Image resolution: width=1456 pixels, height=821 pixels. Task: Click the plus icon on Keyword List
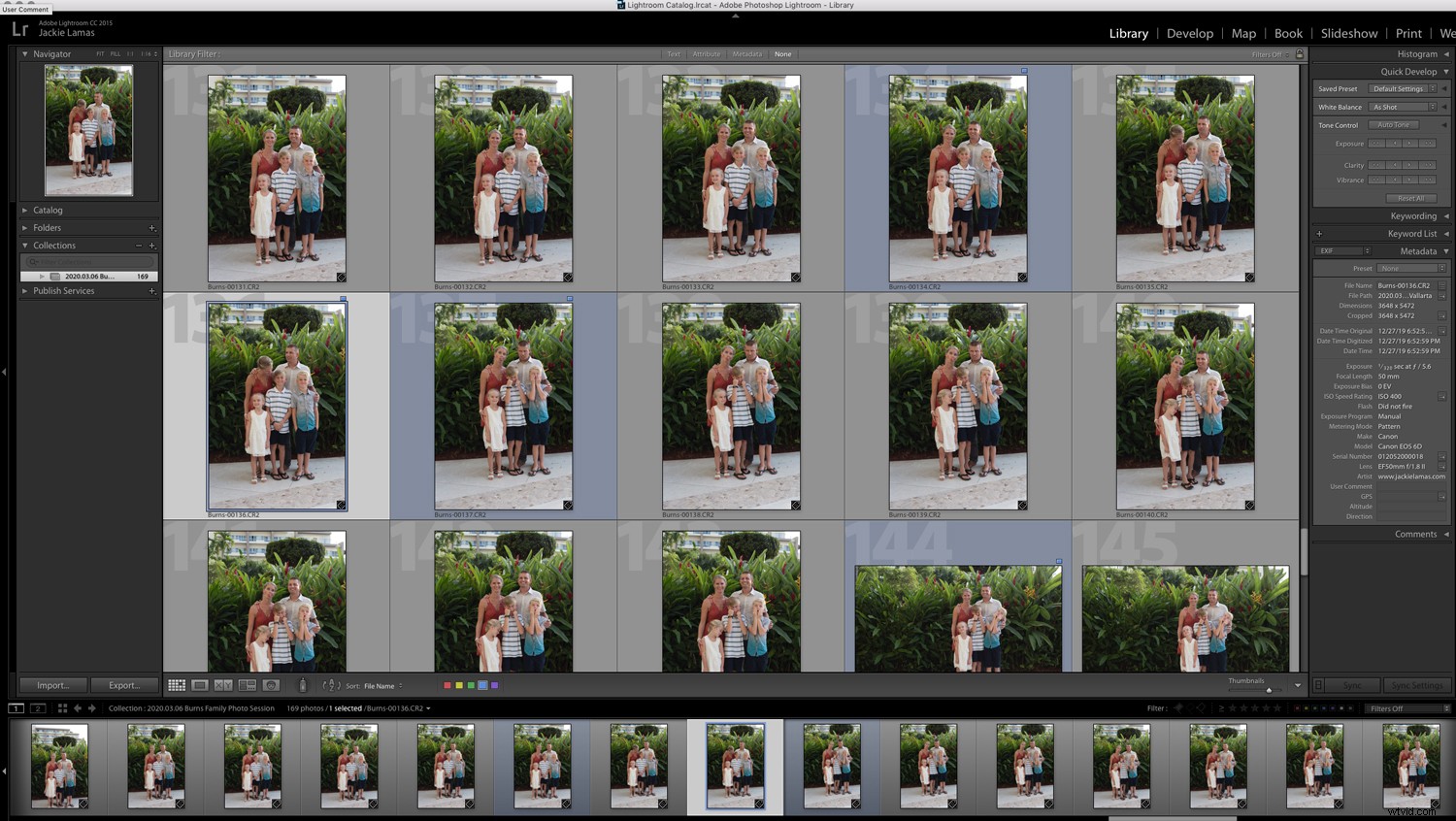pyautogui.click(x=1319, y=233)
